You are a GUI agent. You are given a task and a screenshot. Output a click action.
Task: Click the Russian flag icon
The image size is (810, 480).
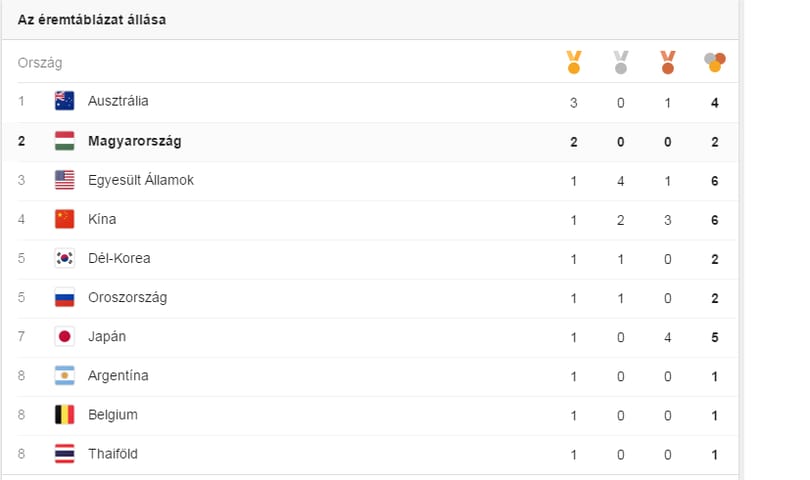click(65, 297)
